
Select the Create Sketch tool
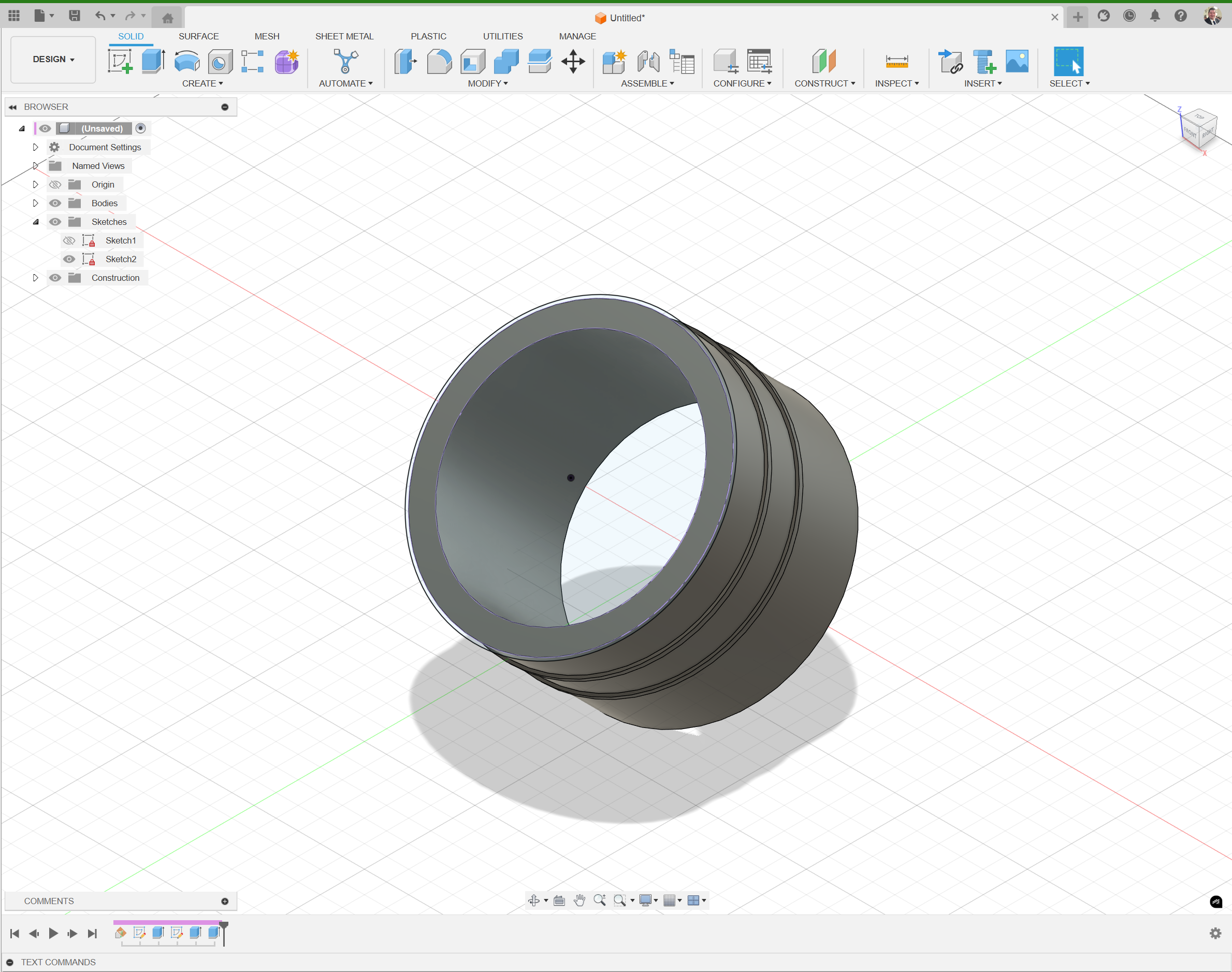120,62
